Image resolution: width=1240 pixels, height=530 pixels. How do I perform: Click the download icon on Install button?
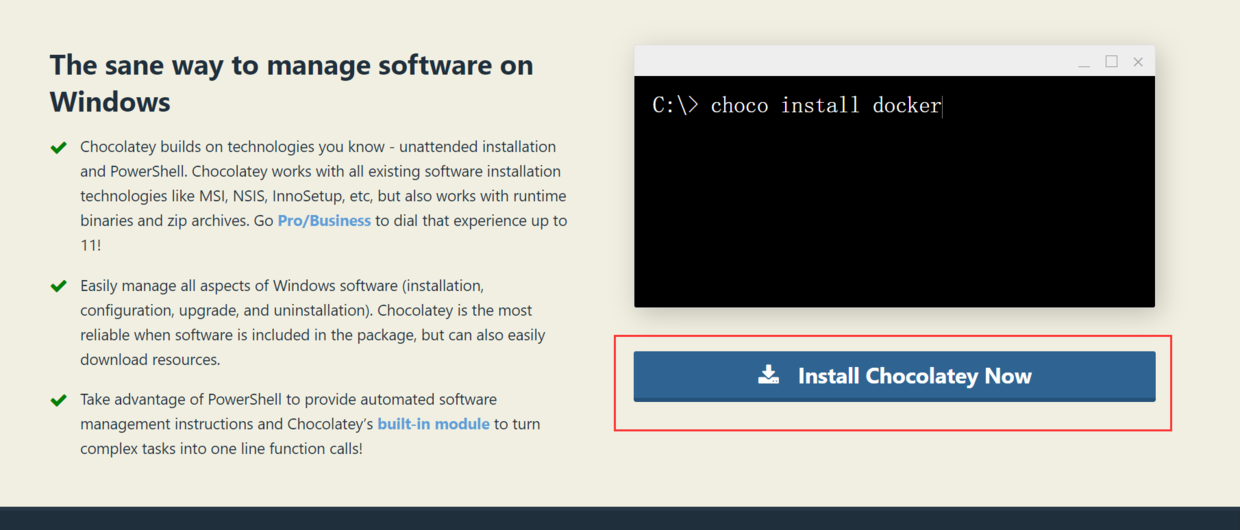pos(768,375)
